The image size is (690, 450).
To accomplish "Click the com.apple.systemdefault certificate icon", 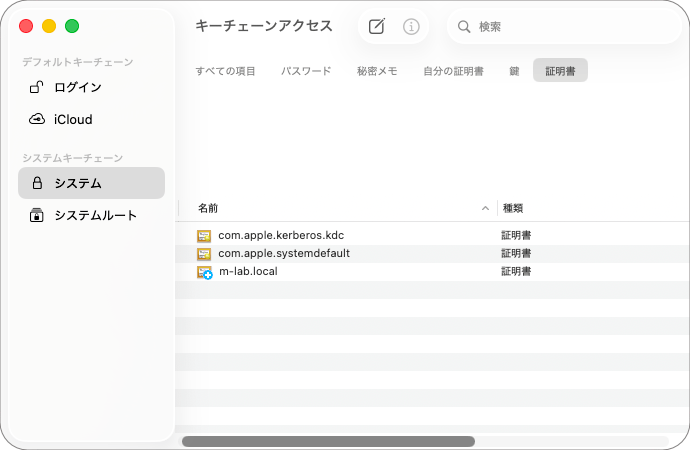I will tap(204, 254).
